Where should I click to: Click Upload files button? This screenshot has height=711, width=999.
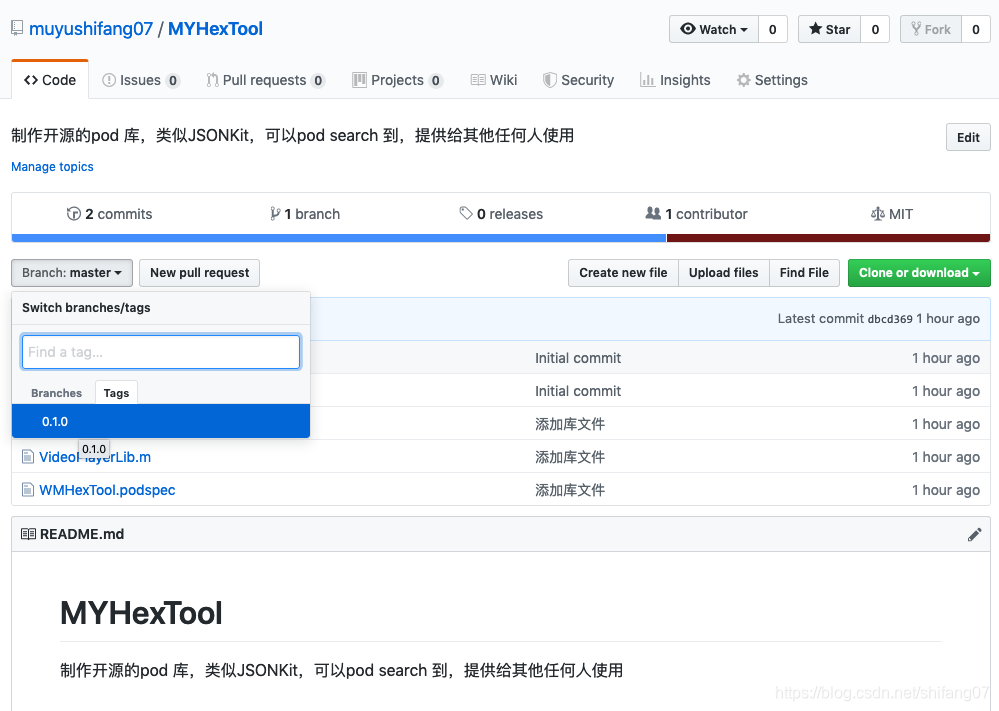click(x=724, y=273)
